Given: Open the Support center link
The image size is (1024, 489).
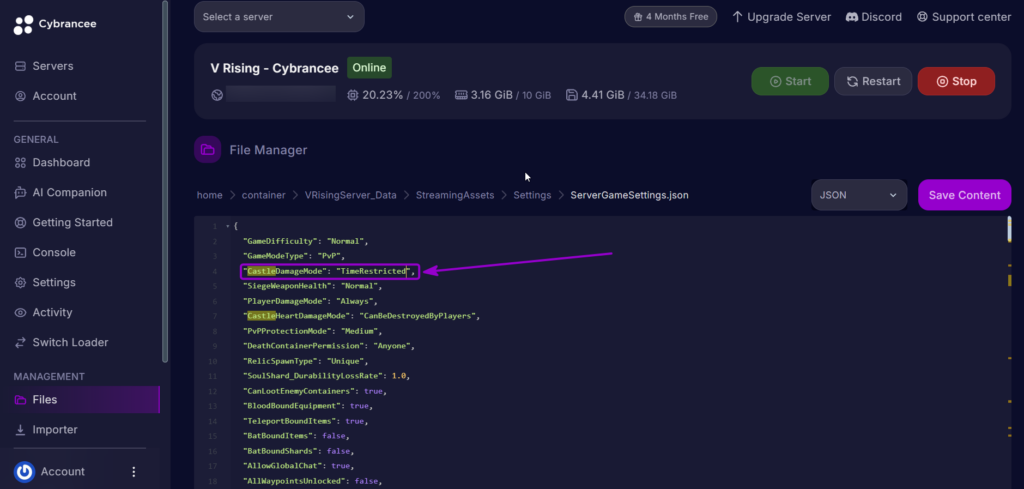Looking at the screenshot, I should point(963,17).
